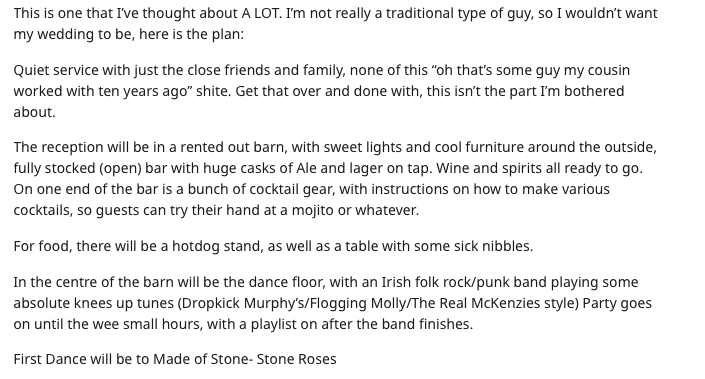Click the phrase "here is the plan:"
This screenshot has width=705, height=379.
[191, 34]
